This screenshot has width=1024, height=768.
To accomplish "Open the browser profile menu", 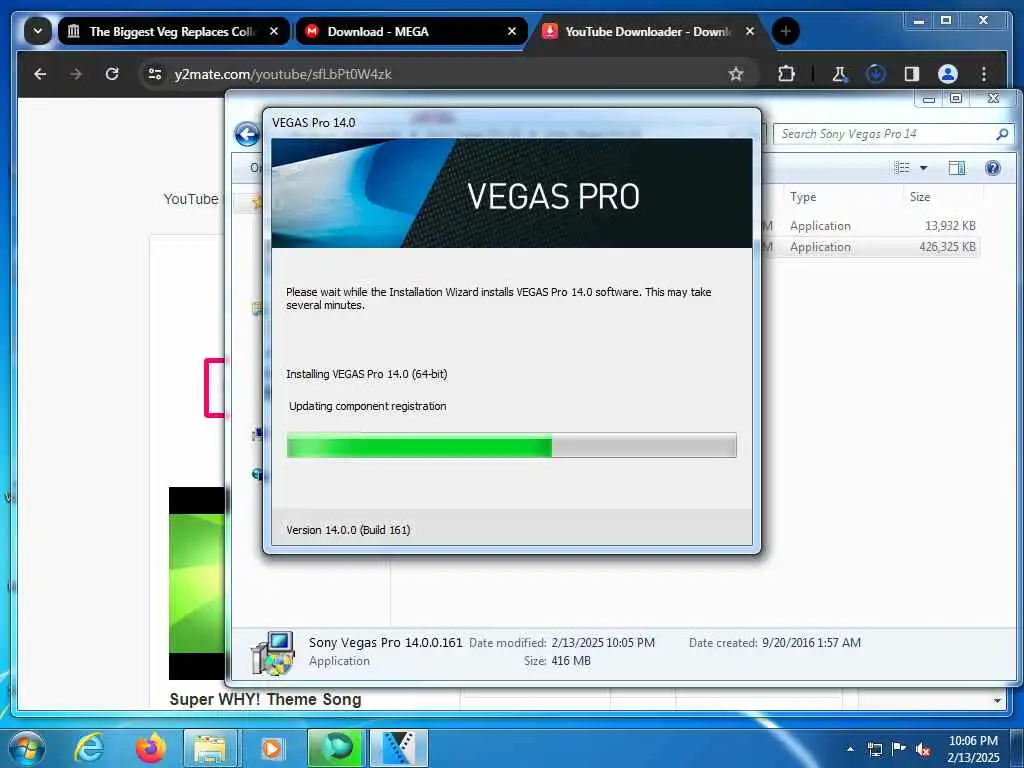I will point(948,74).
